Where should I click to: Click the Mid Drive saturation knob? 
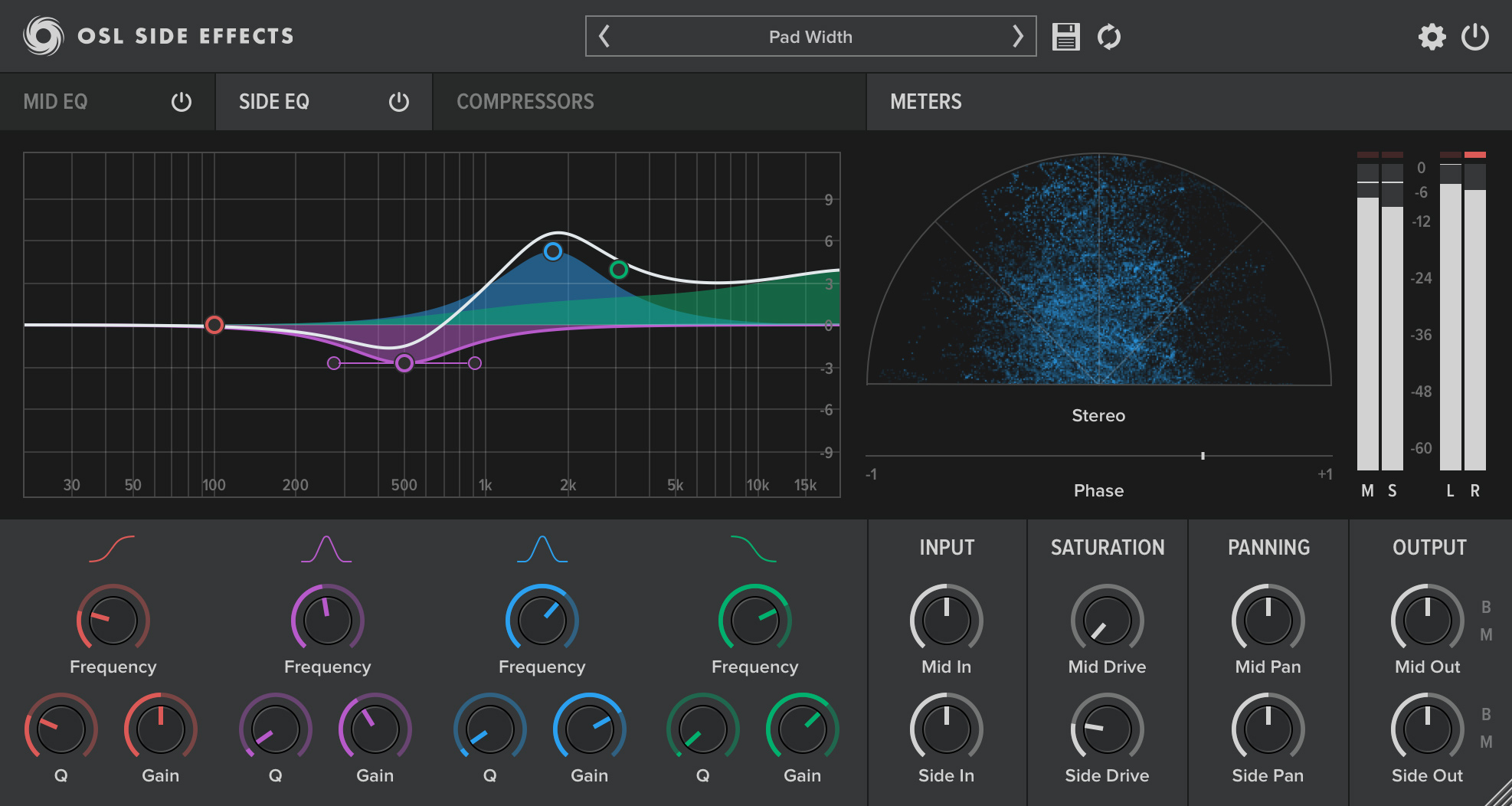pyautogui.click(x=1107, y=621)
